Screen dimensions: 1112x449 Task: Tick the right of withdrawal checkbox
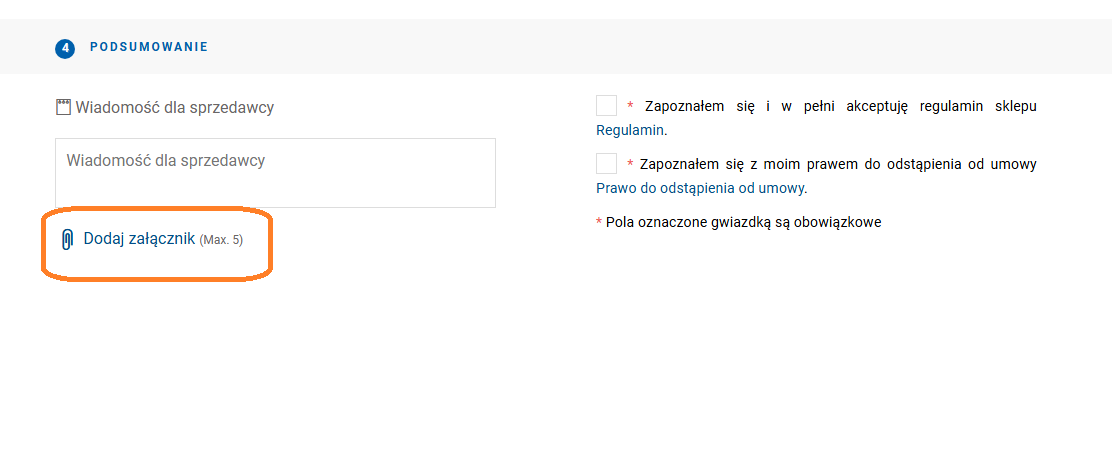coord(606,164)
